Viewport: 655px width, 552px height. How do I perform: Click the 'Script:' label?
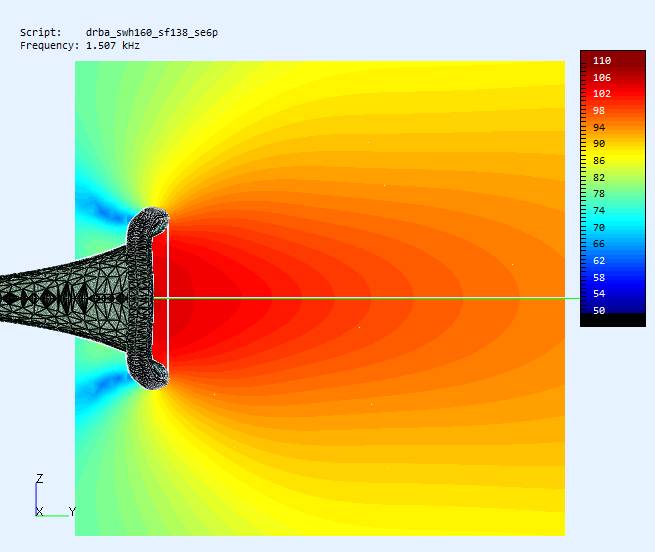coord(41,33)
